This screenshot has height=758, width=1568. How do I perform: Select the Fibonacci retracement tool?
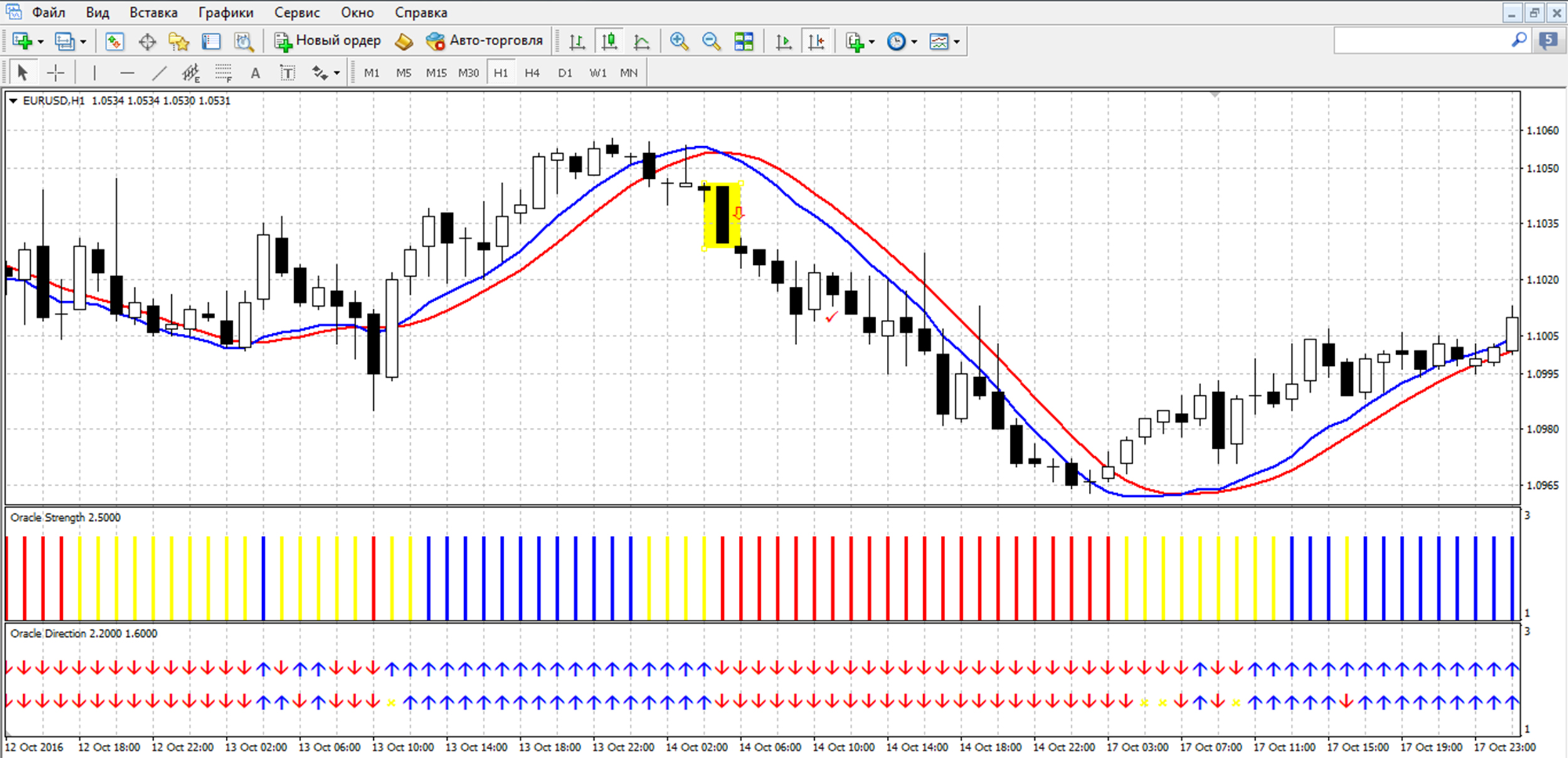[223, 73]
